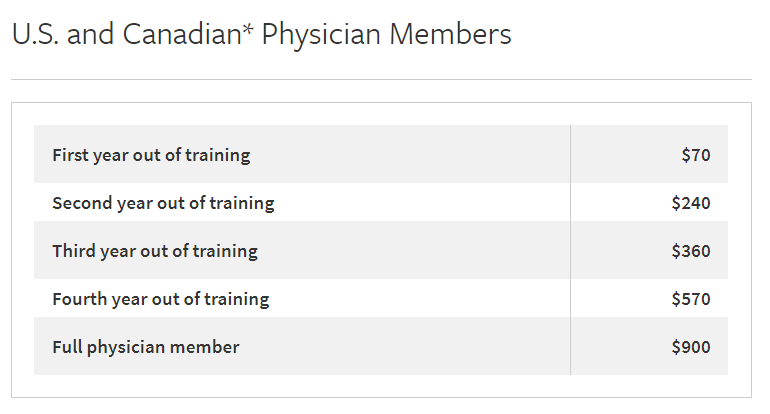Screen dimensions: 770x414
Task: Select the 'First year out of training' row label
Action: tap(151, 155)
